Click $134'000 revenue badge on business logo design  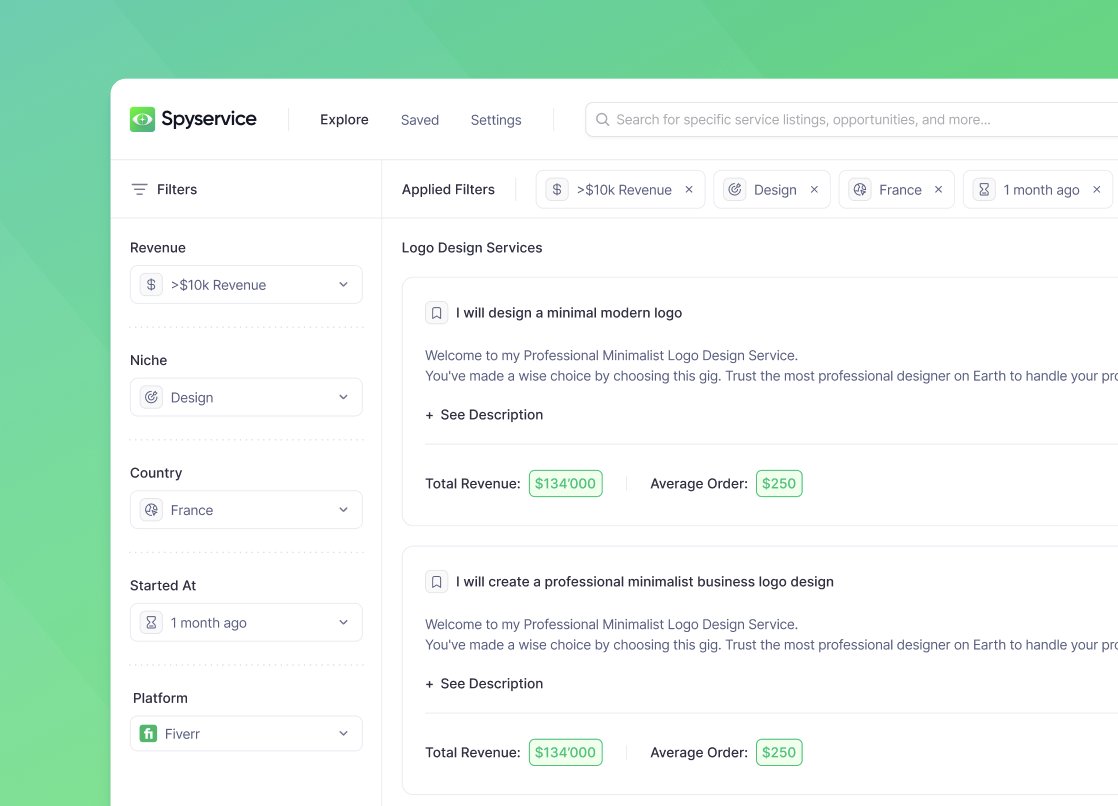tap(565, 752)
